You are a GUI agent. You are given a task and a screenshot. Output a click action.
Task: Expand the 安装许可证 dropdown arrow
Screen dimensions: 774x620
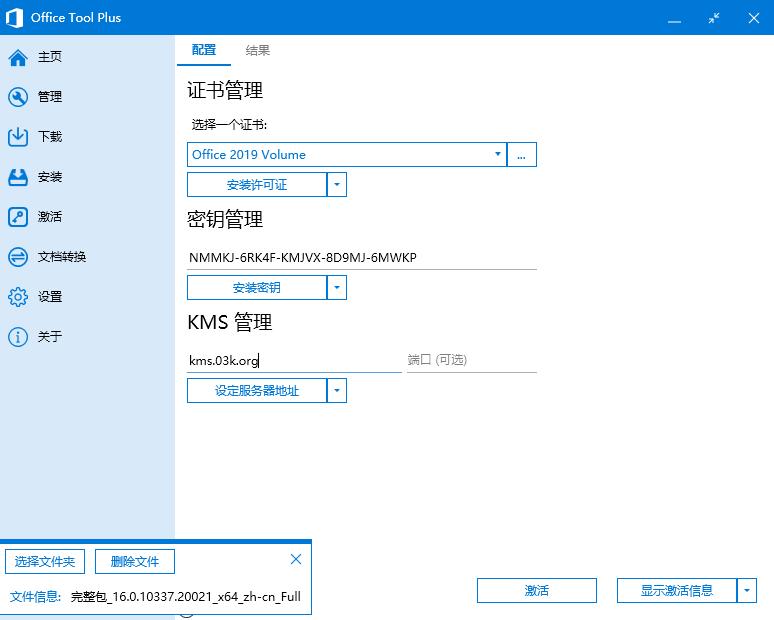[x=337, y=185]
